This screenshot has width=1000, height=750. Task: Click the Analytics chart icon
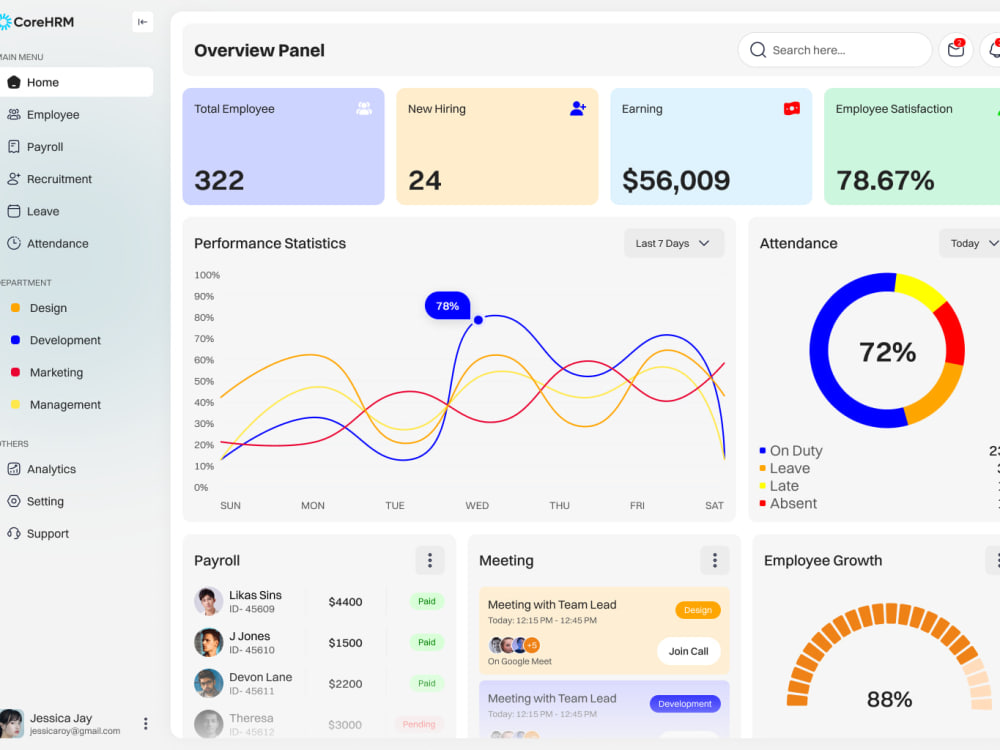(13, 469)
